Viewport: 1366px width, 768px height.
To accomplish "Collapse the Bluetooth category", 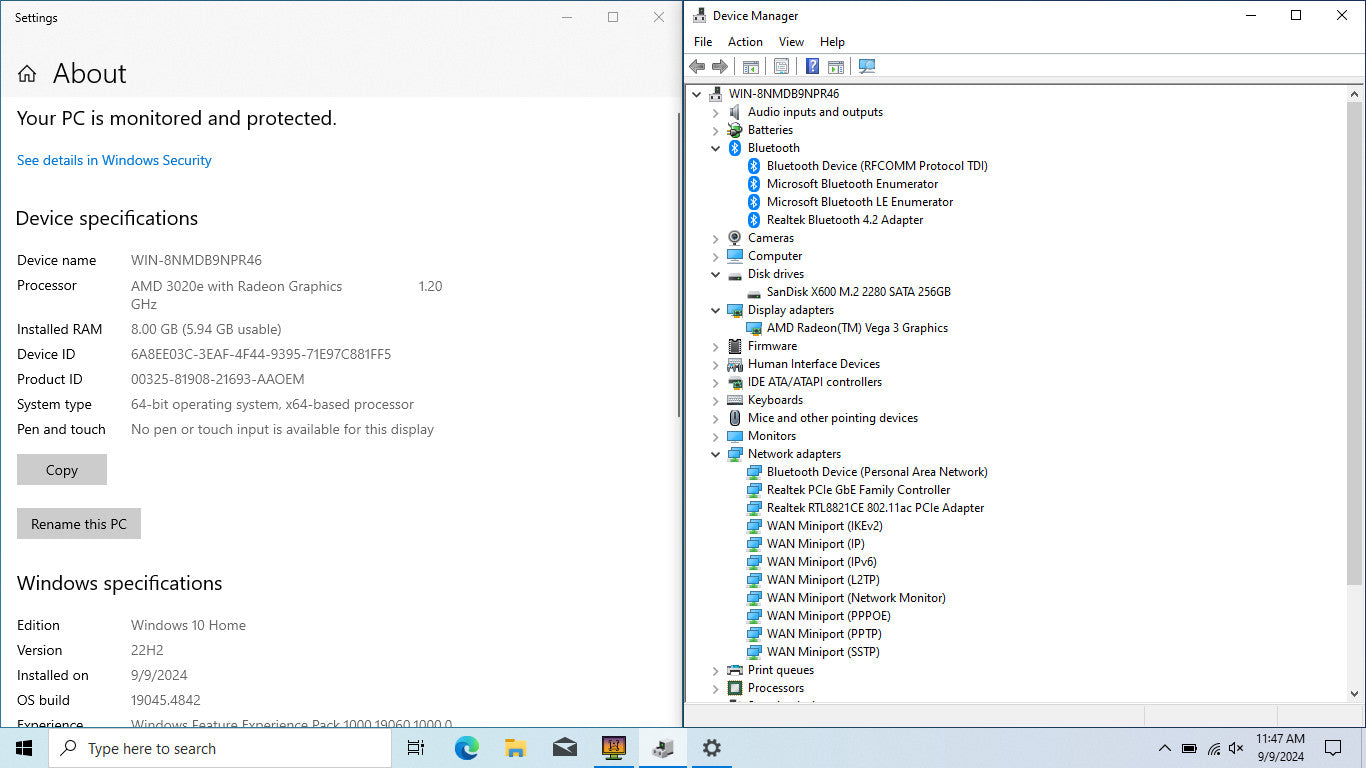I will pyautogui.click(x=716, y=148).
